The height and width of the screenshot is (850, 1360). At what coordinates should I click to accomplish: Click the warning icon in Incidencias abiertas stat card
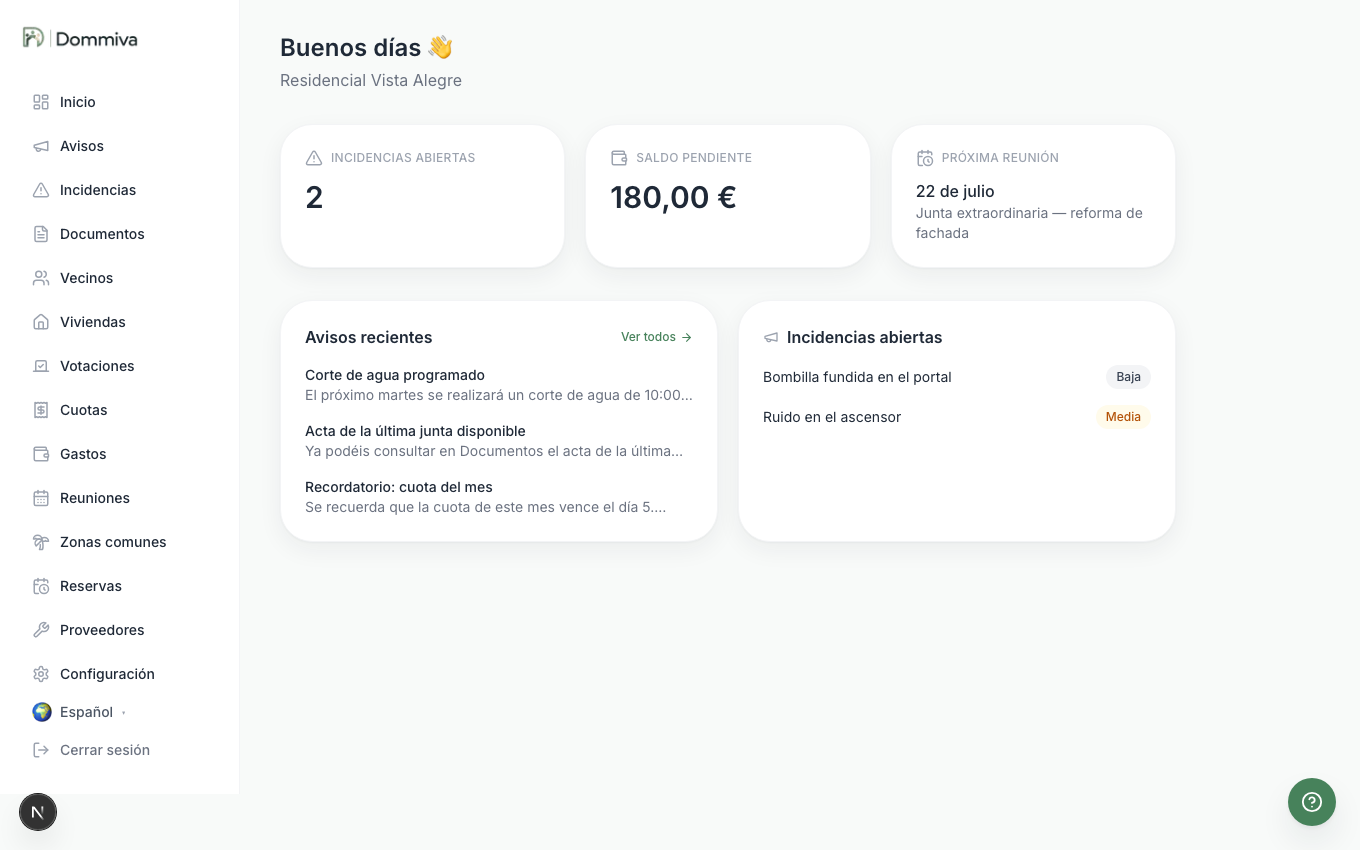click(314, 158)
